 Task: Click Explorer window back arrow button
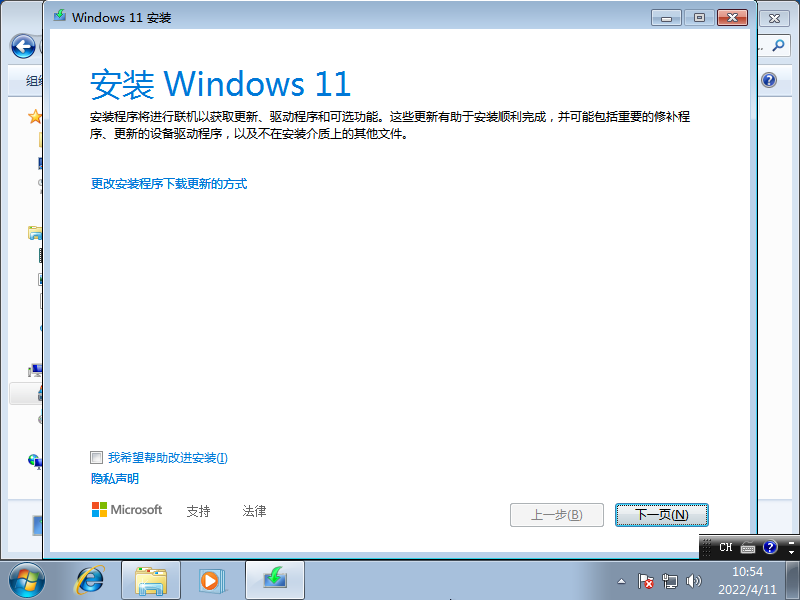point(23,47)
